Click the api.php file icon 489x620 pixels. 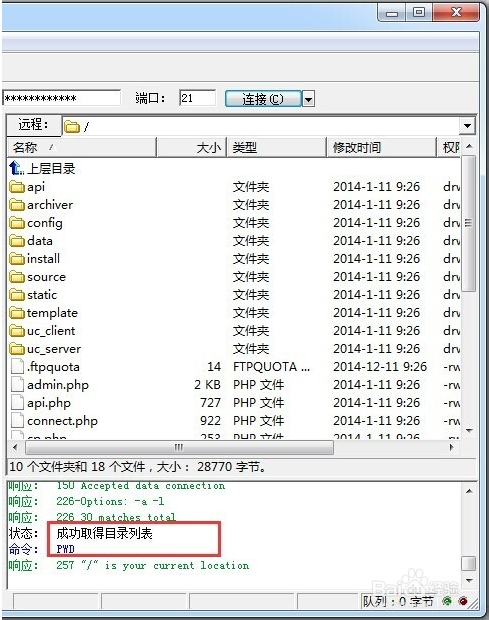[x=17, y=403]
